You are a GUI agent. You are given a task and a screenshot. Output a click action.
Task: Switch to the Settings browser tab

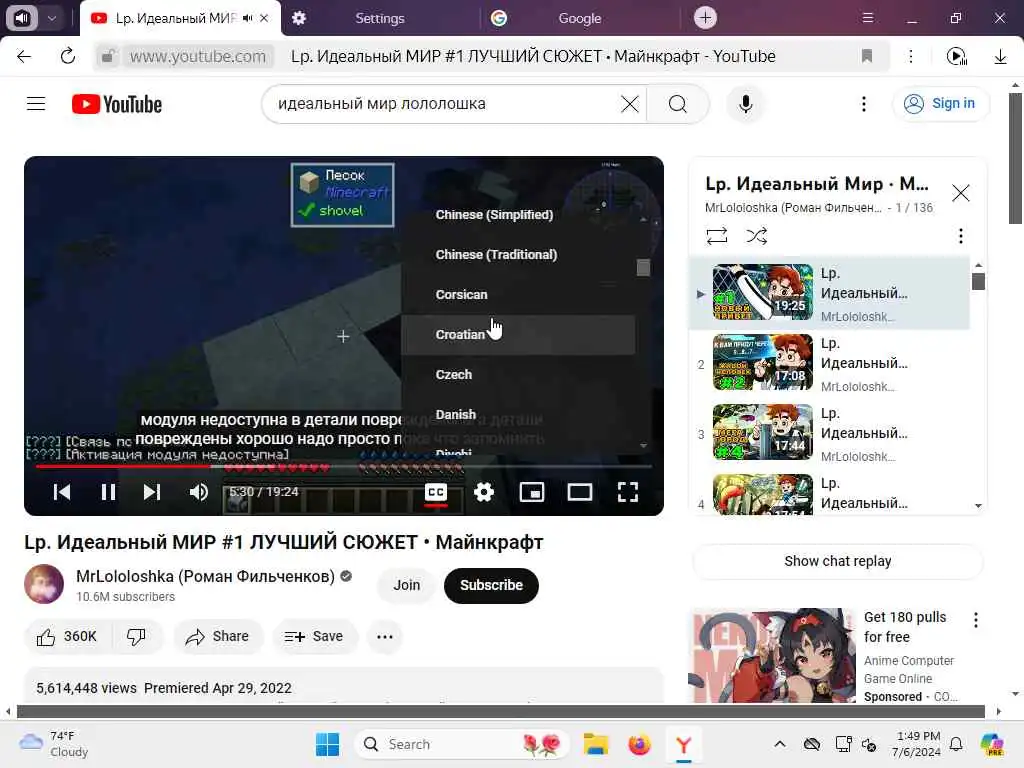coord(380,18)
